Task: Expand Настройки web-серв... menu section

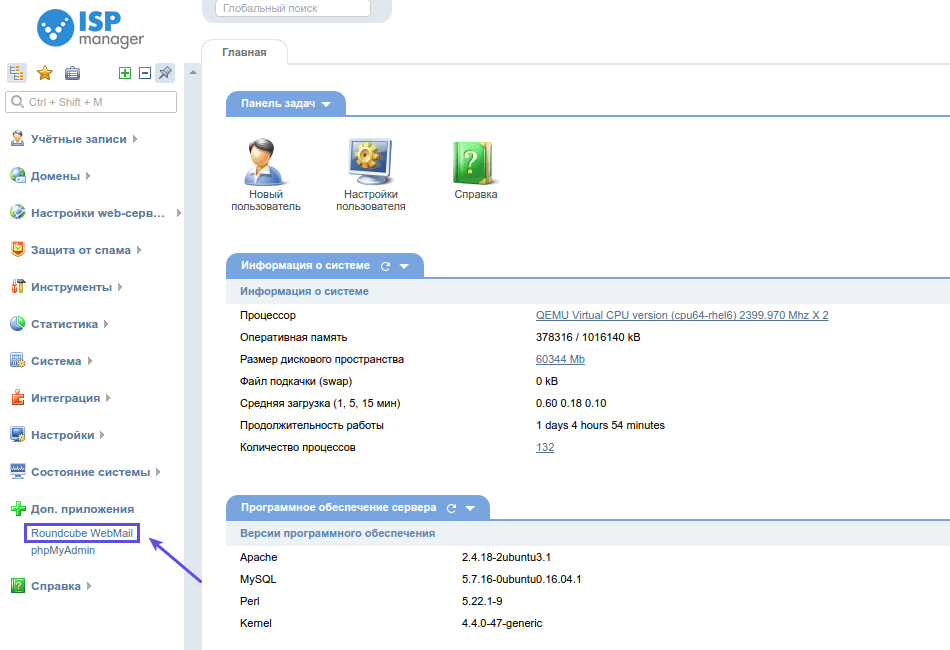Action: click(x=179, y=213)
